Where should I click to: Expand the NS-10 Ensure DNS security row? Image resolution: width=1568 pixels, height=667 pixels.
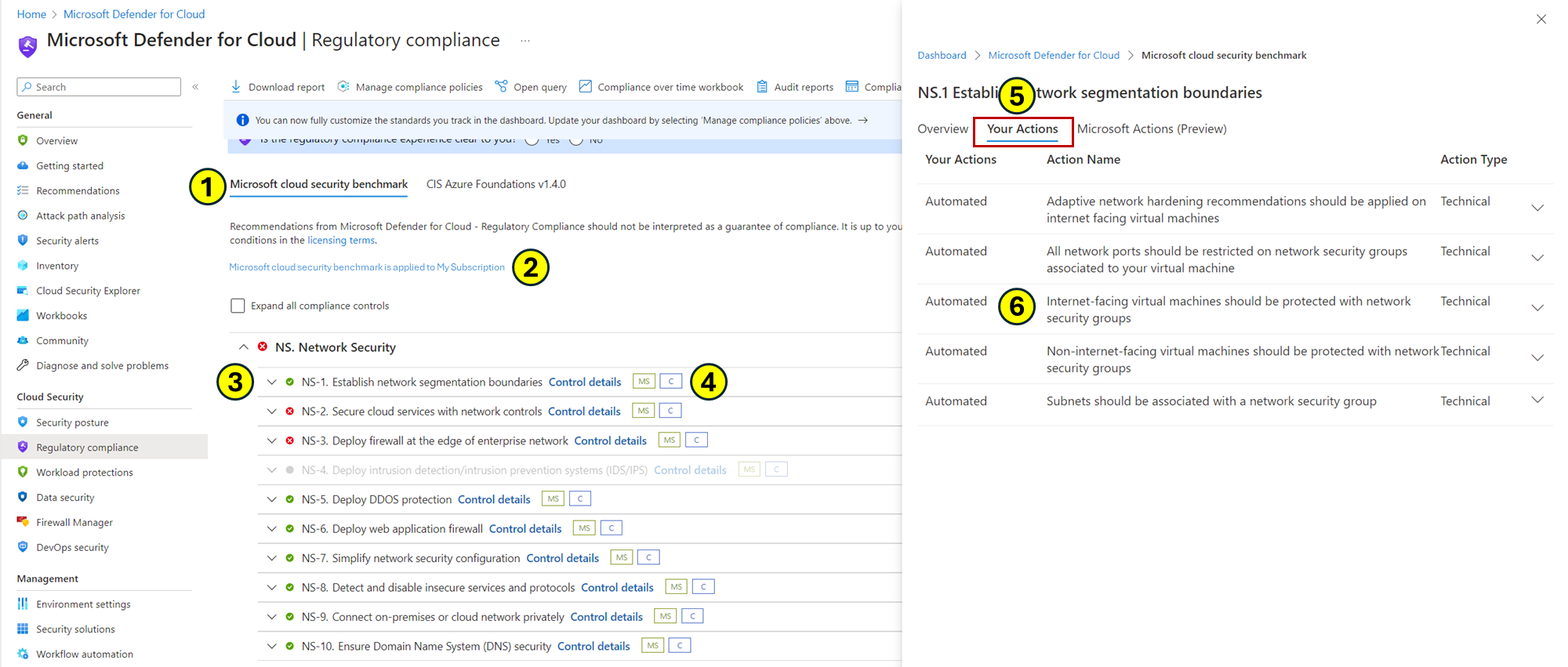[272, 647]
